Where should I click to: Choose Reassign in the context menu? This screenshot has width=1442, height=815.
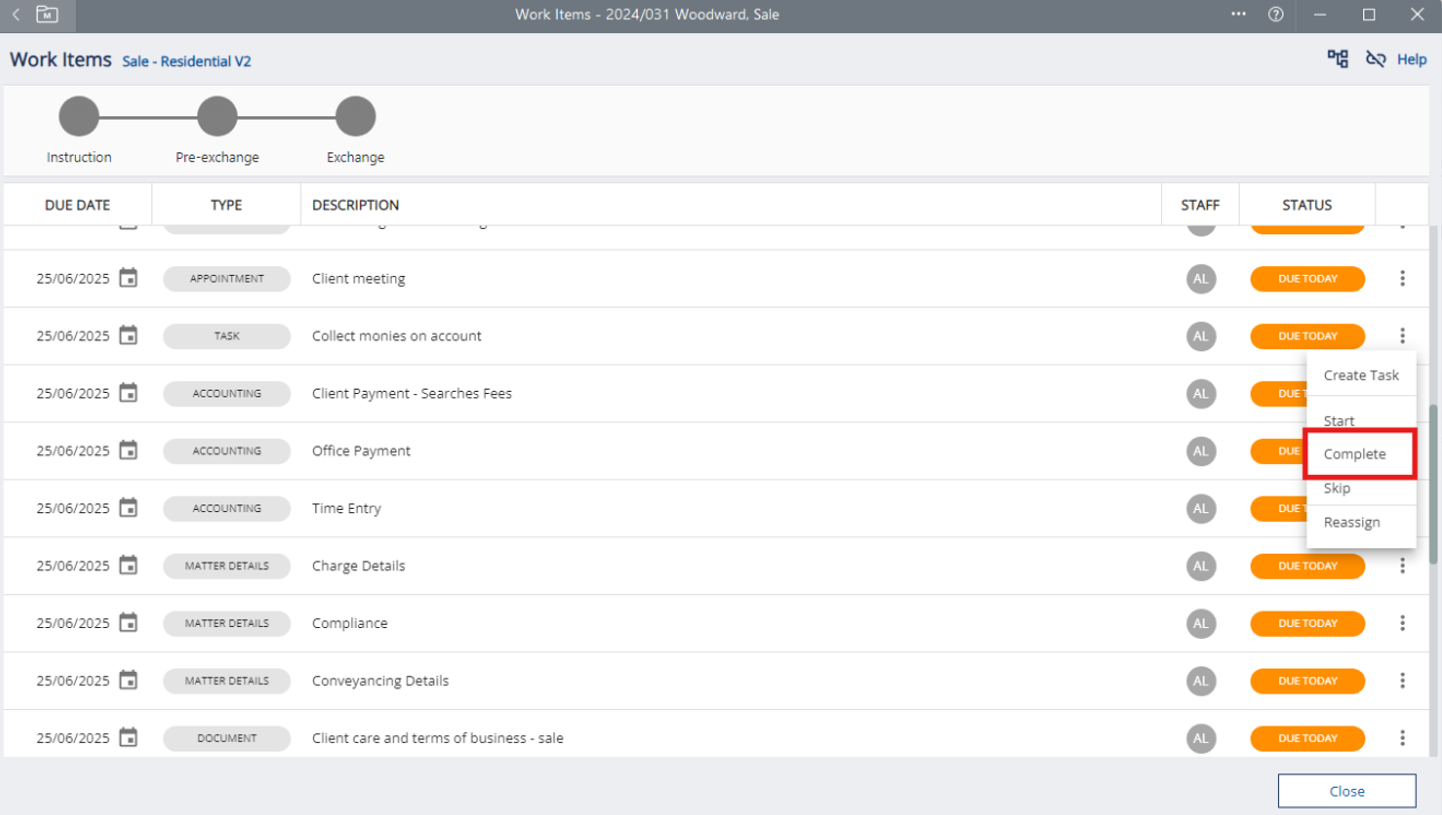(1351, 522)
